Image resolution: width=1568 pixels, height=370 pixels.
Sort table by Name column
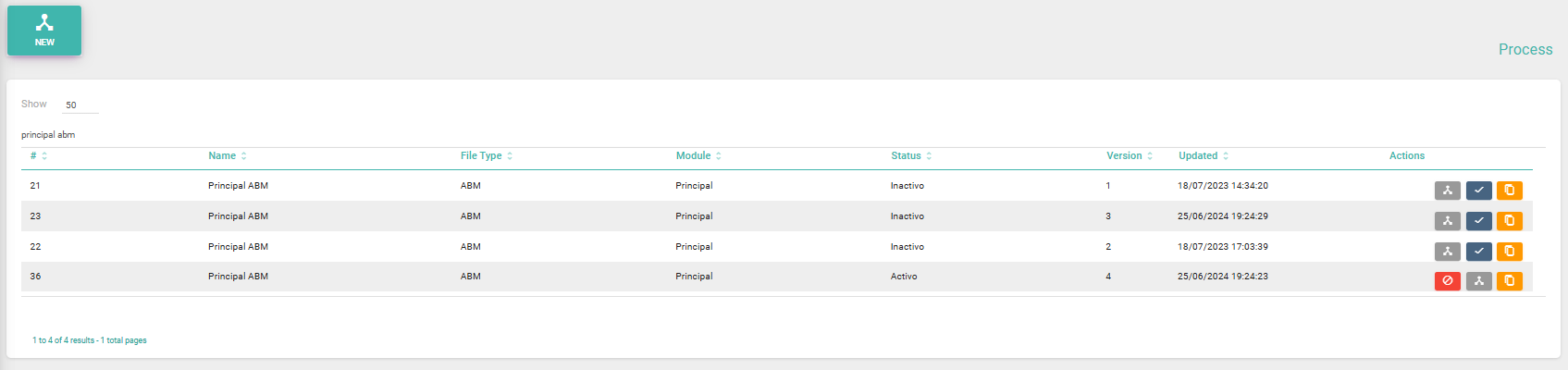[x=228, y=156]
